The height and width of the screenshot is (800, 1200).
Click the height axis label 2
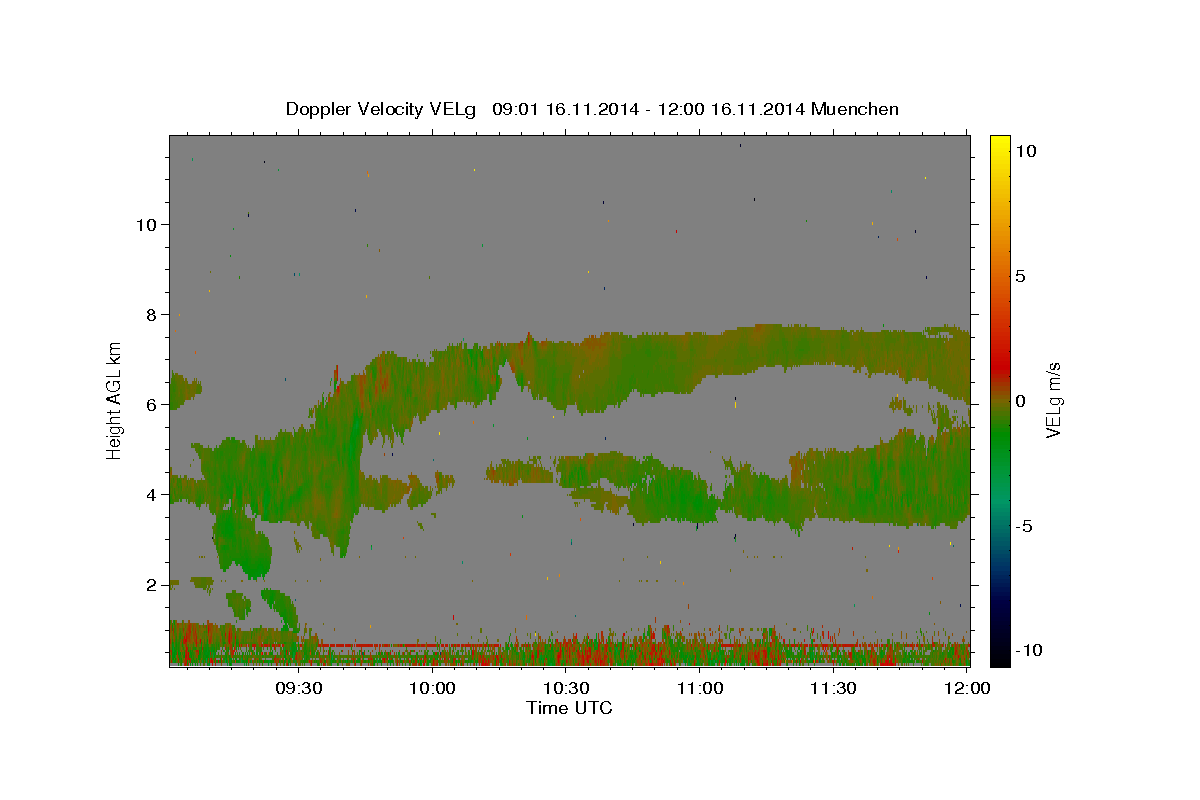click(x=153, y=585)
